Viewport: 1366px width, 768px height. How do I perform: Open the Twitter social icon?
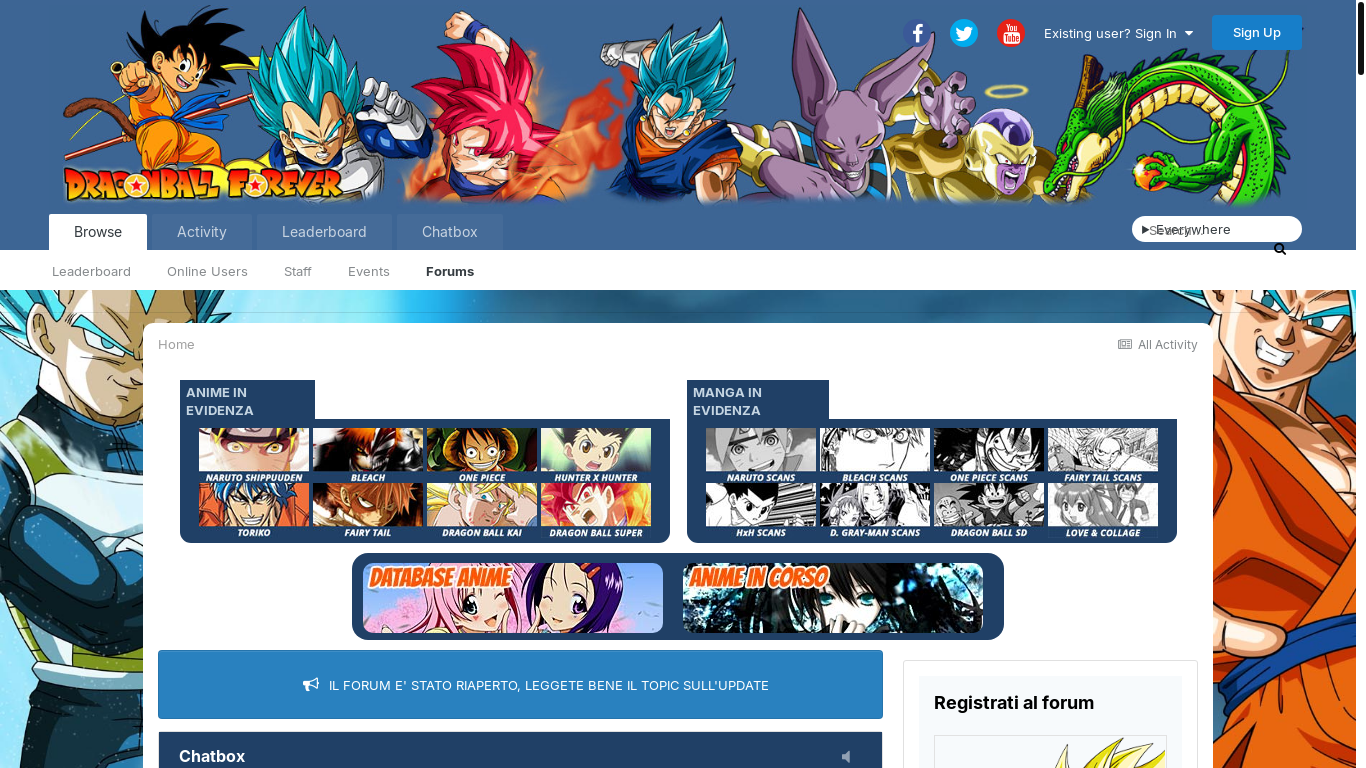pos(964,33)
